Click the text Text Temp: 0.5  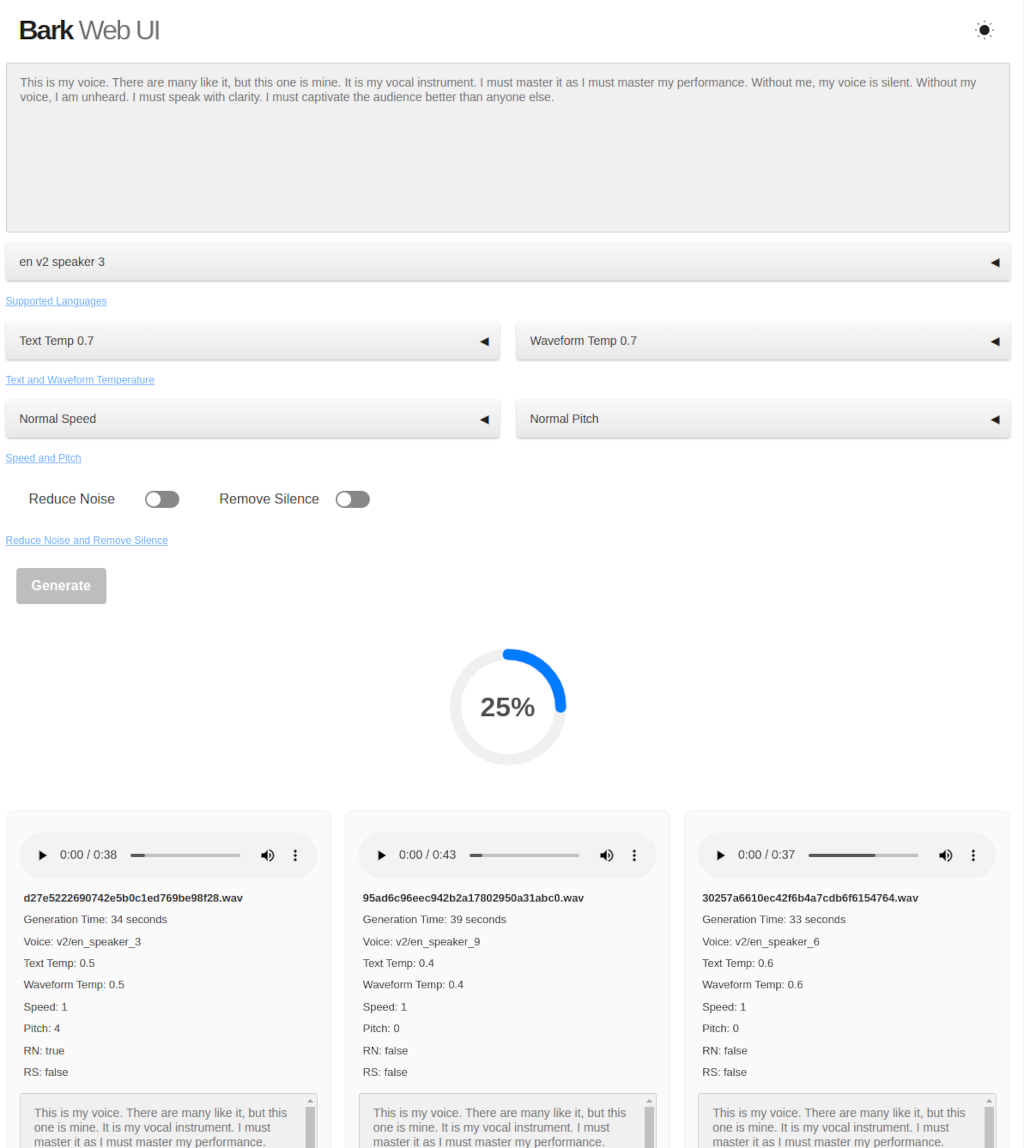pyautogui.click(x=59, y=964)
